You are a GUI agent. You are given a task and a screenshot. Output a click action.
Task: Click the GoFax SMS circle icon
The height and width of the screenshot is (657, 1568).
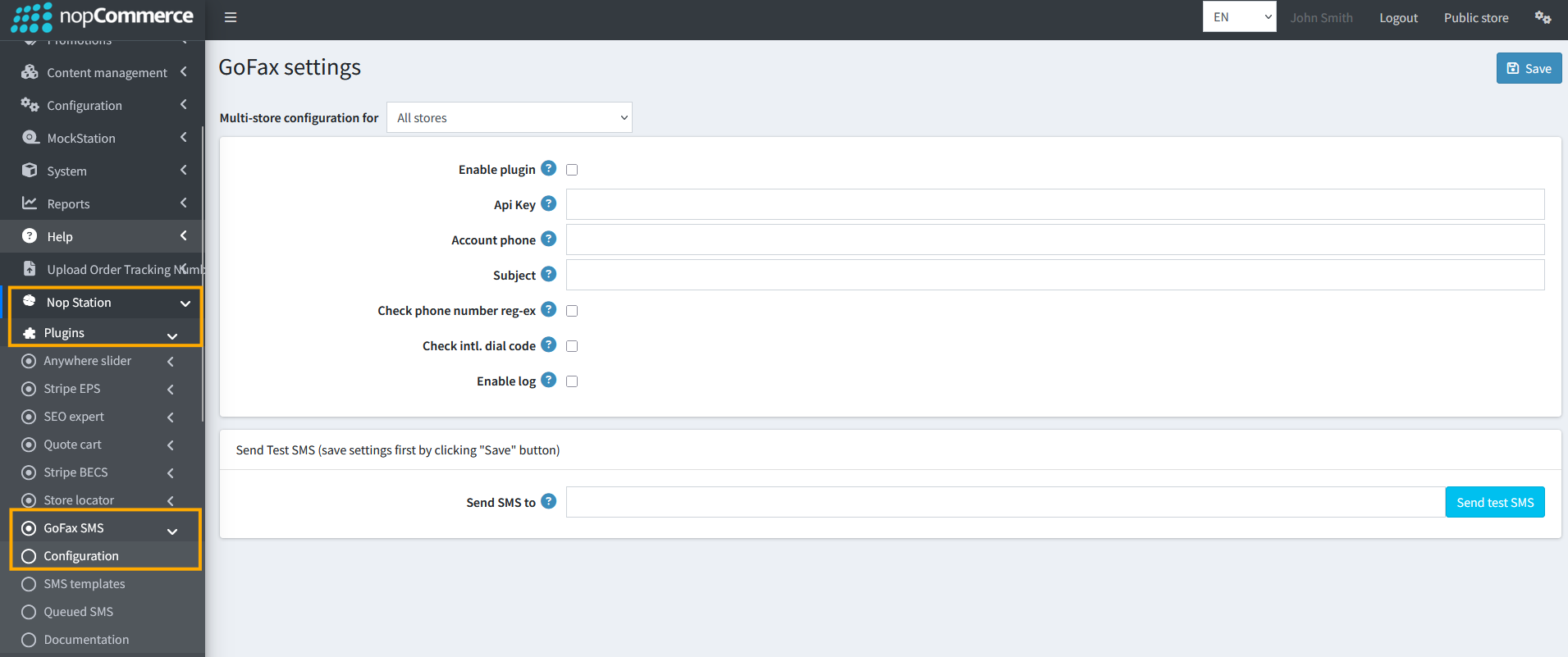29,528
